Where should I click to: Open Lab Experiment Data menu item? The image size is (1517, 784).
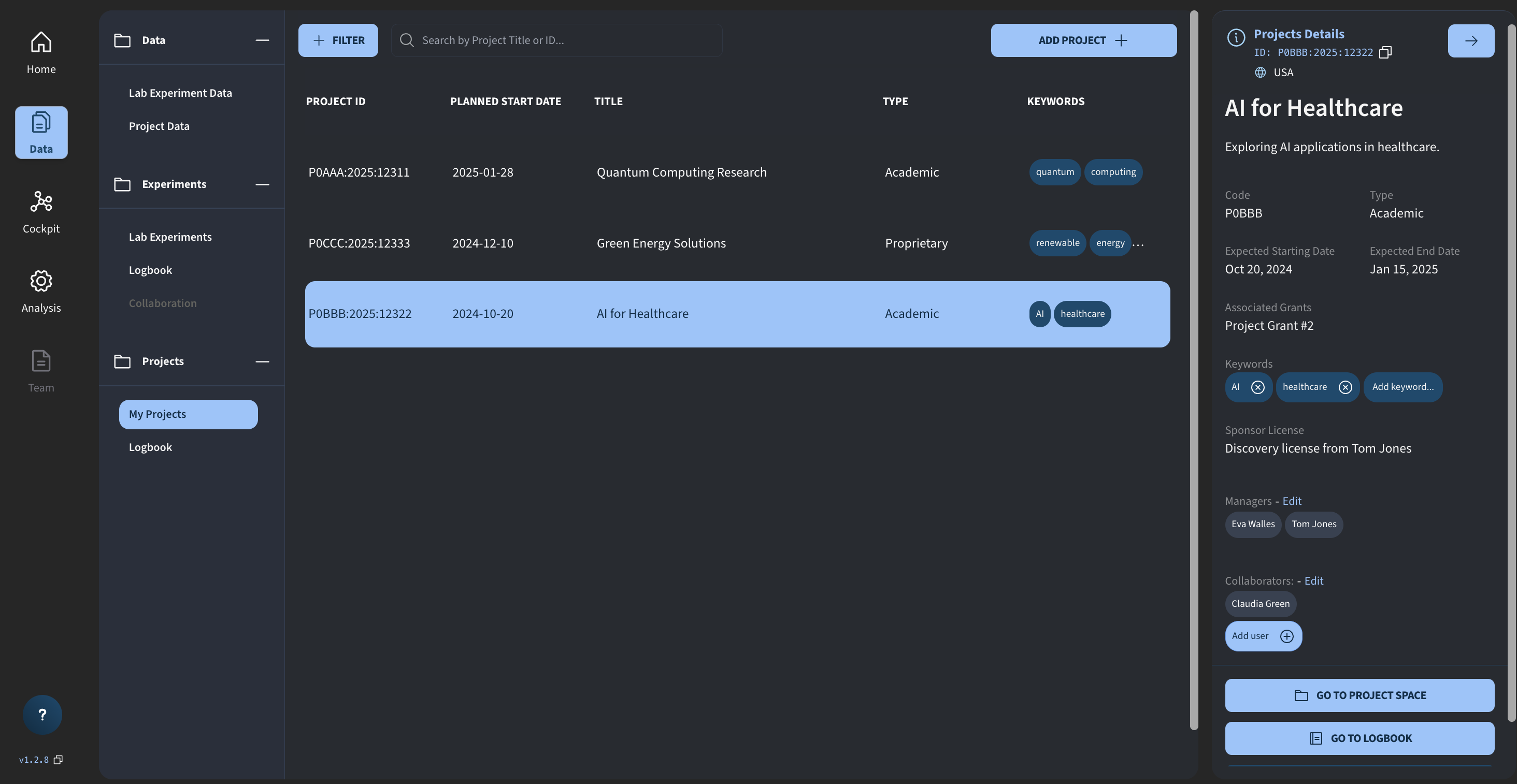180,93
